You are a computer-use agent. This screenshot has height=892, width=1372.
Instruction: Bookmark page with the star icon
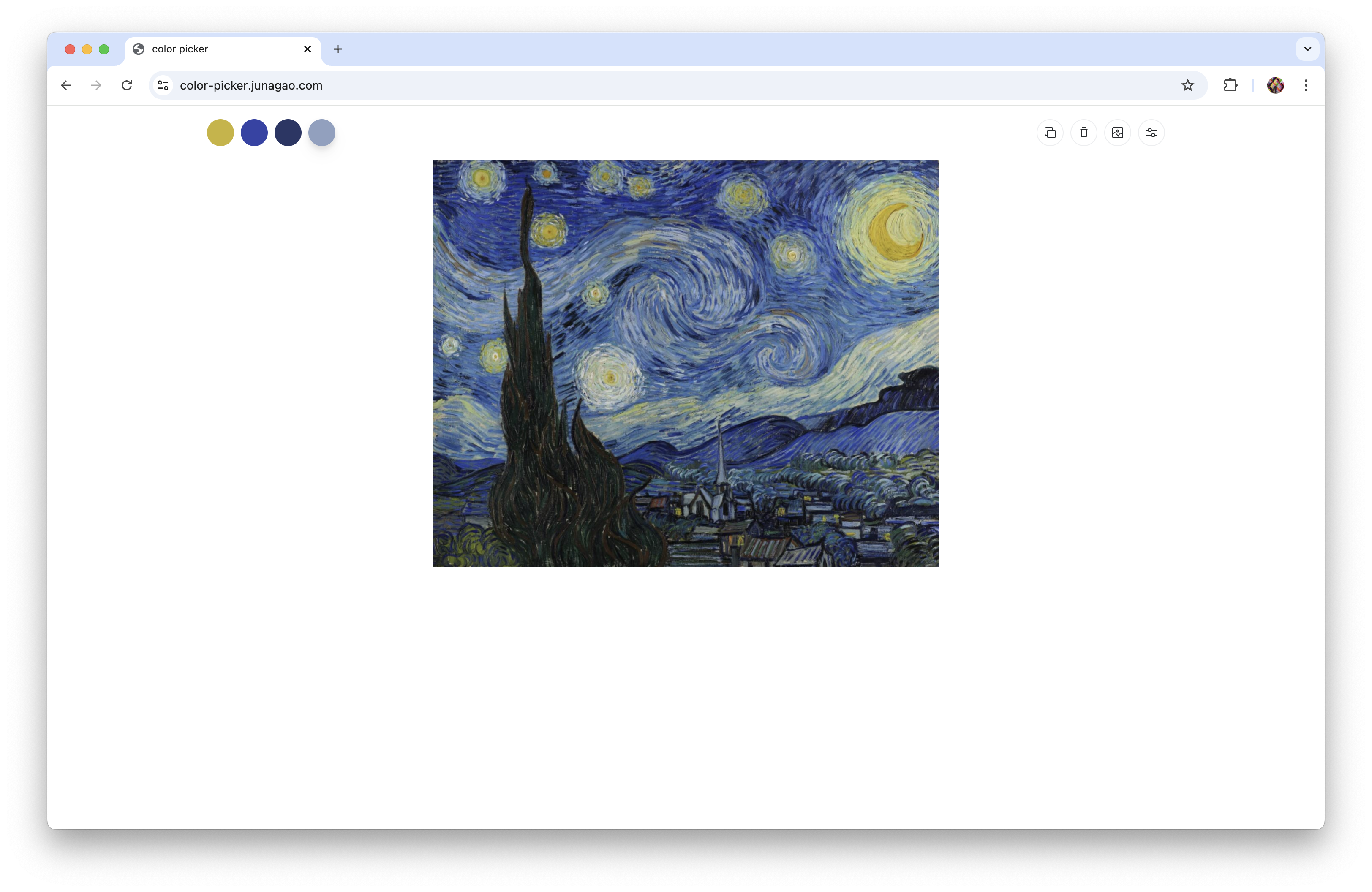pyautogui.click(x=1187, y=85)
